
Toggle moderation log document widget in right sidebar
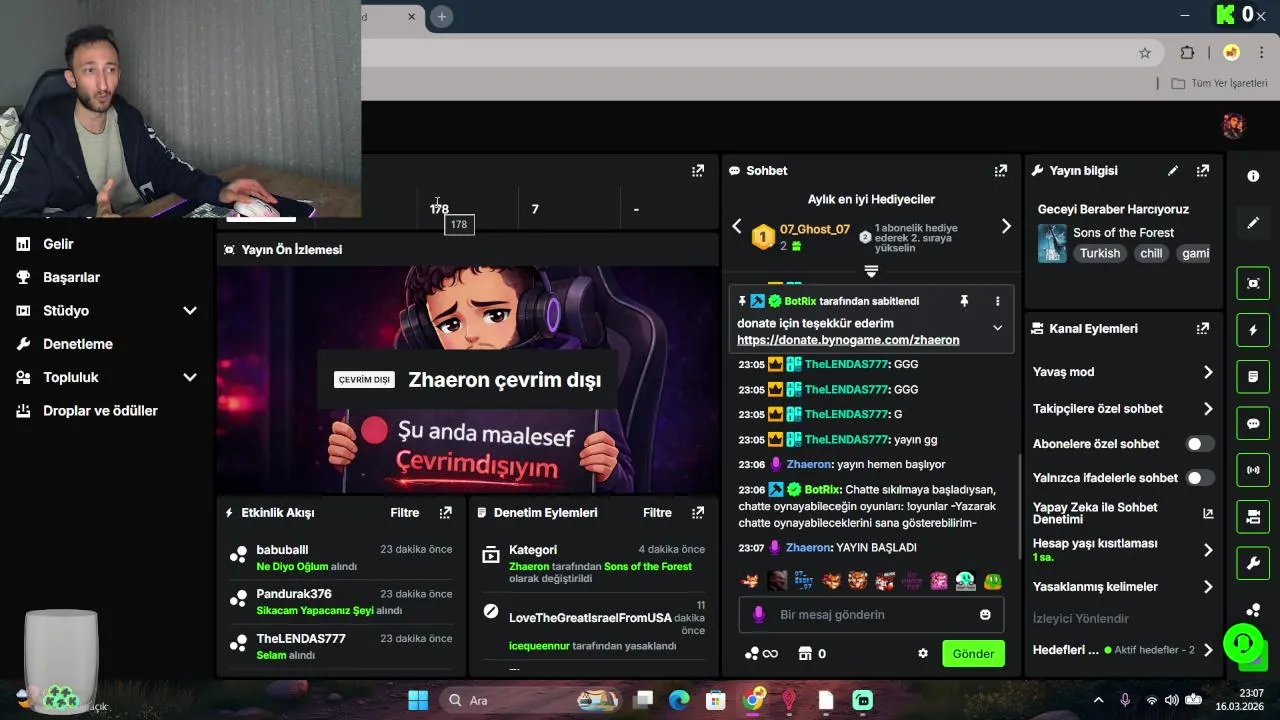coord(1253,377)
